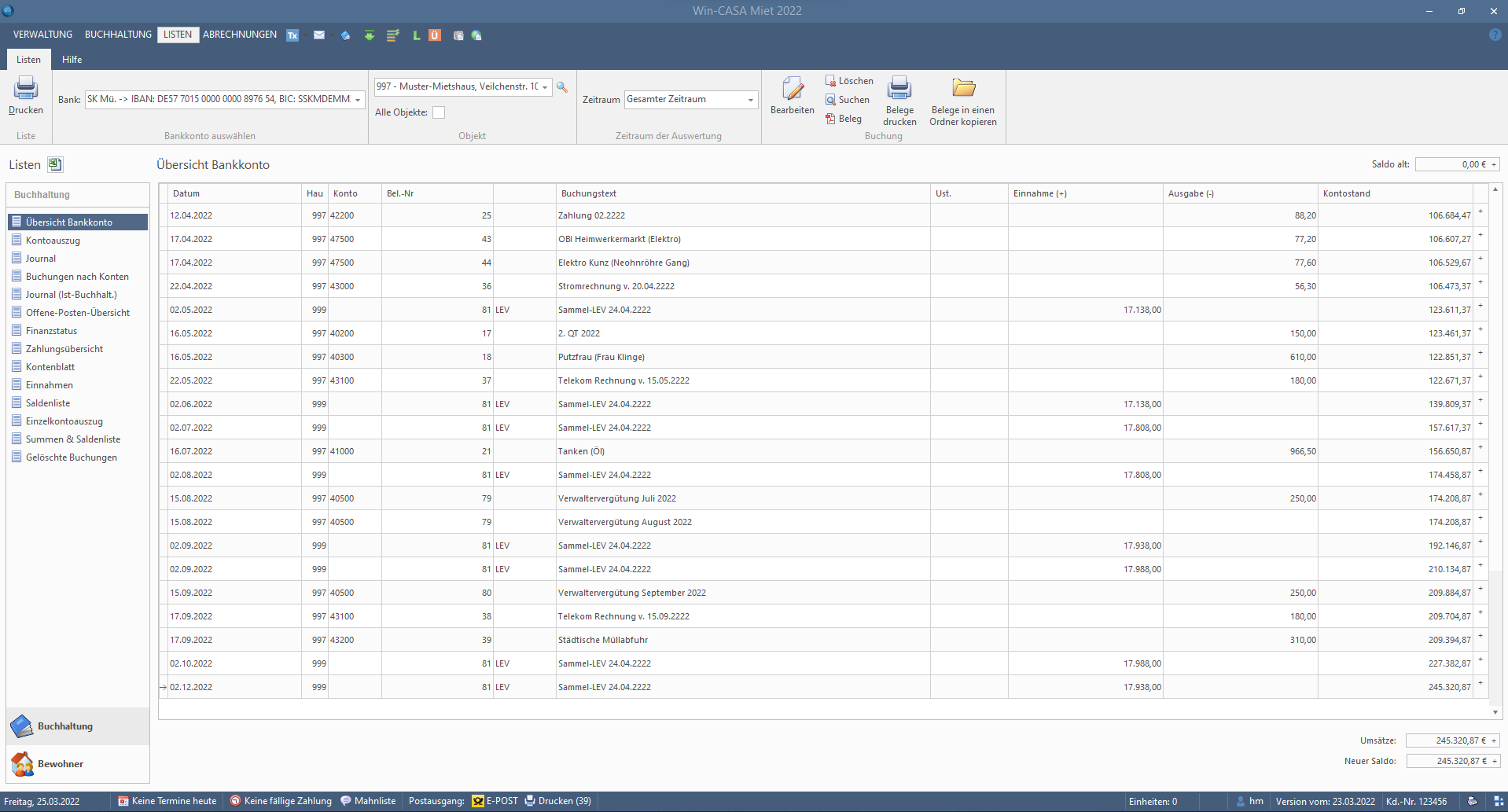The height and width of the screenshot is (812, 1508).
Task: Expand the plus on the Tanken (Öl) row
Action: point(1480,448)
